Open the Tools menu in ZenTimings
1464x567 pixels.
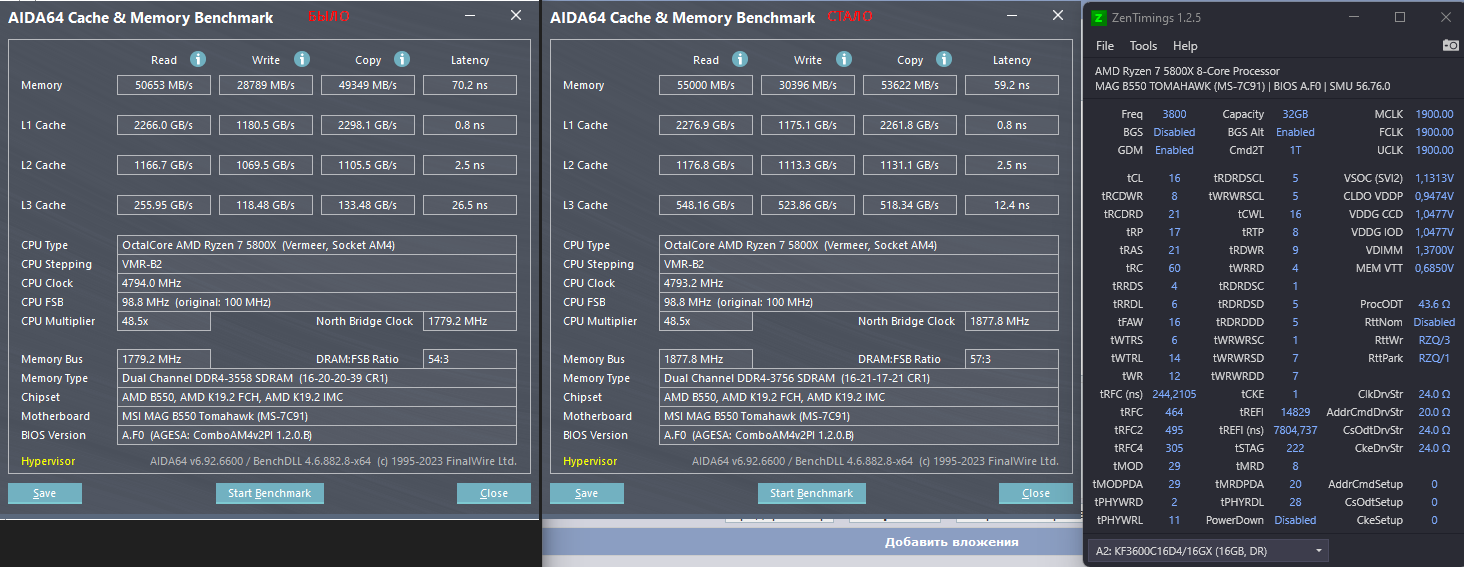point(1143,46)
